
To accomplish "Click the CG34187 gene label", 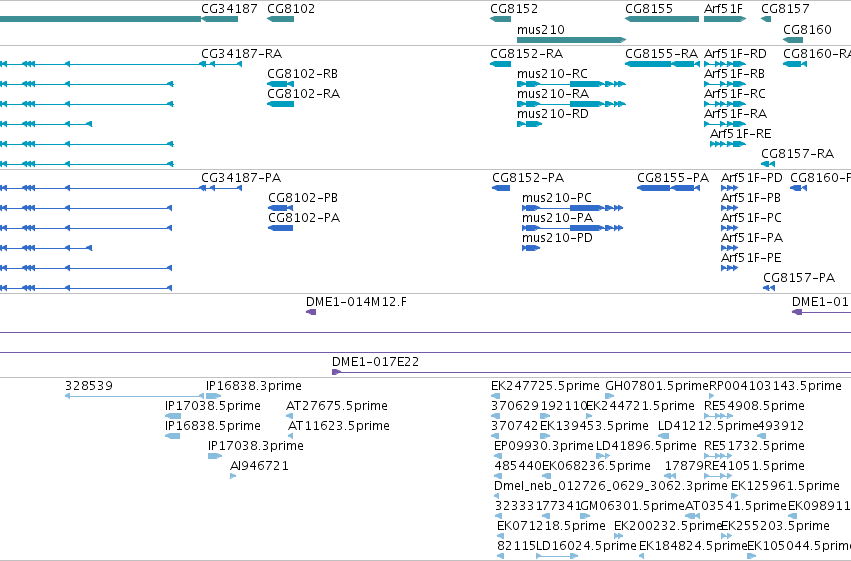I will click(x=229, y=9).
